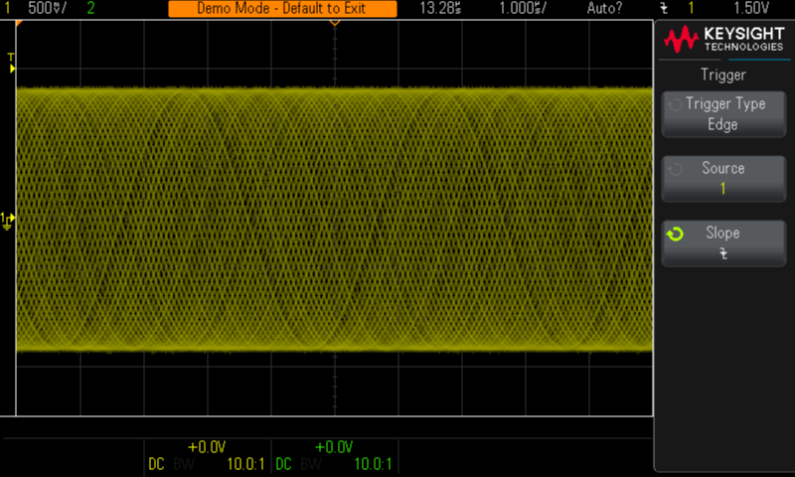Click the rotate knob icon on Trigger Type
This screenshot has height=477, width=795.
(x=676, y=104)
